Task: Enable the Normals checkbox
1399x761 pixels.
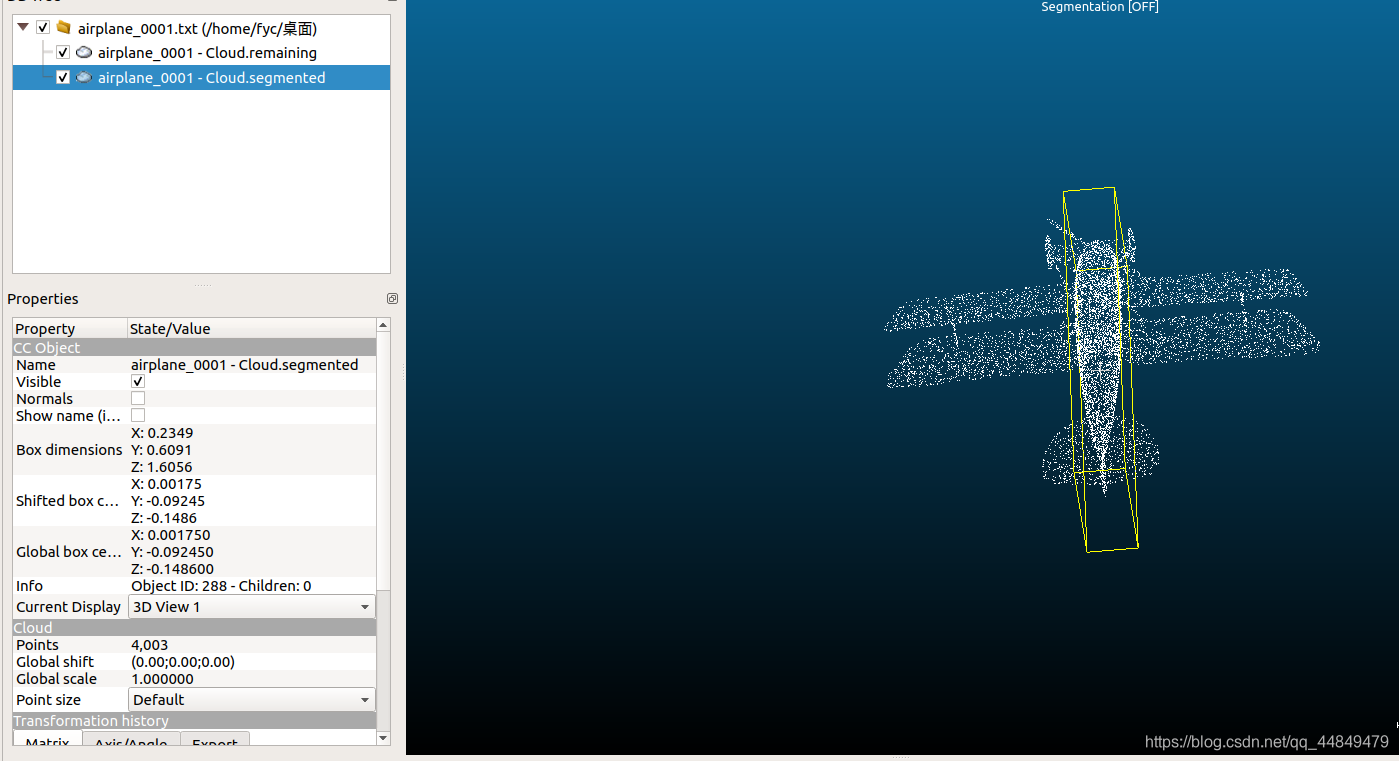Action: tap(138, 399)
